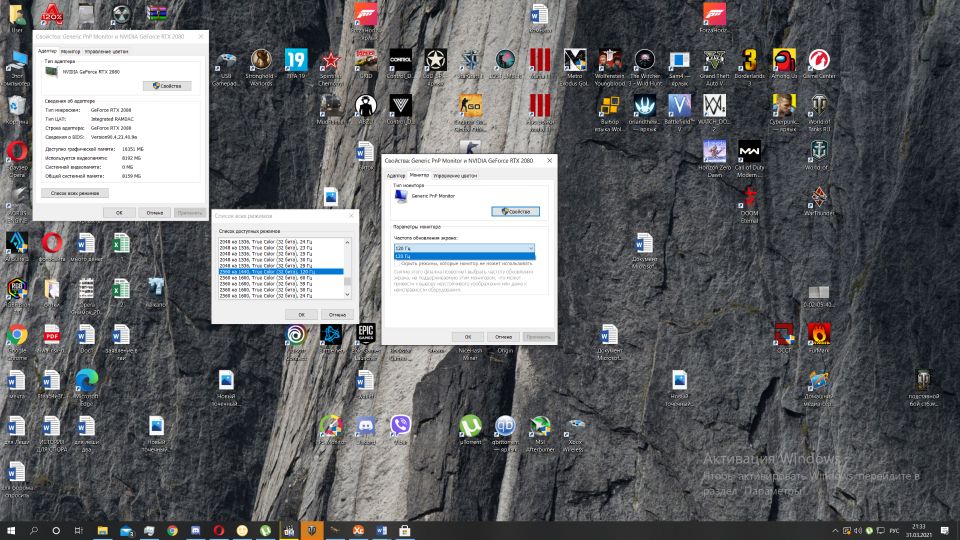This screenshot has height=540, width=960.
Task: Switch to the Монитор tab in the left dialog
Action: [71, 50]
